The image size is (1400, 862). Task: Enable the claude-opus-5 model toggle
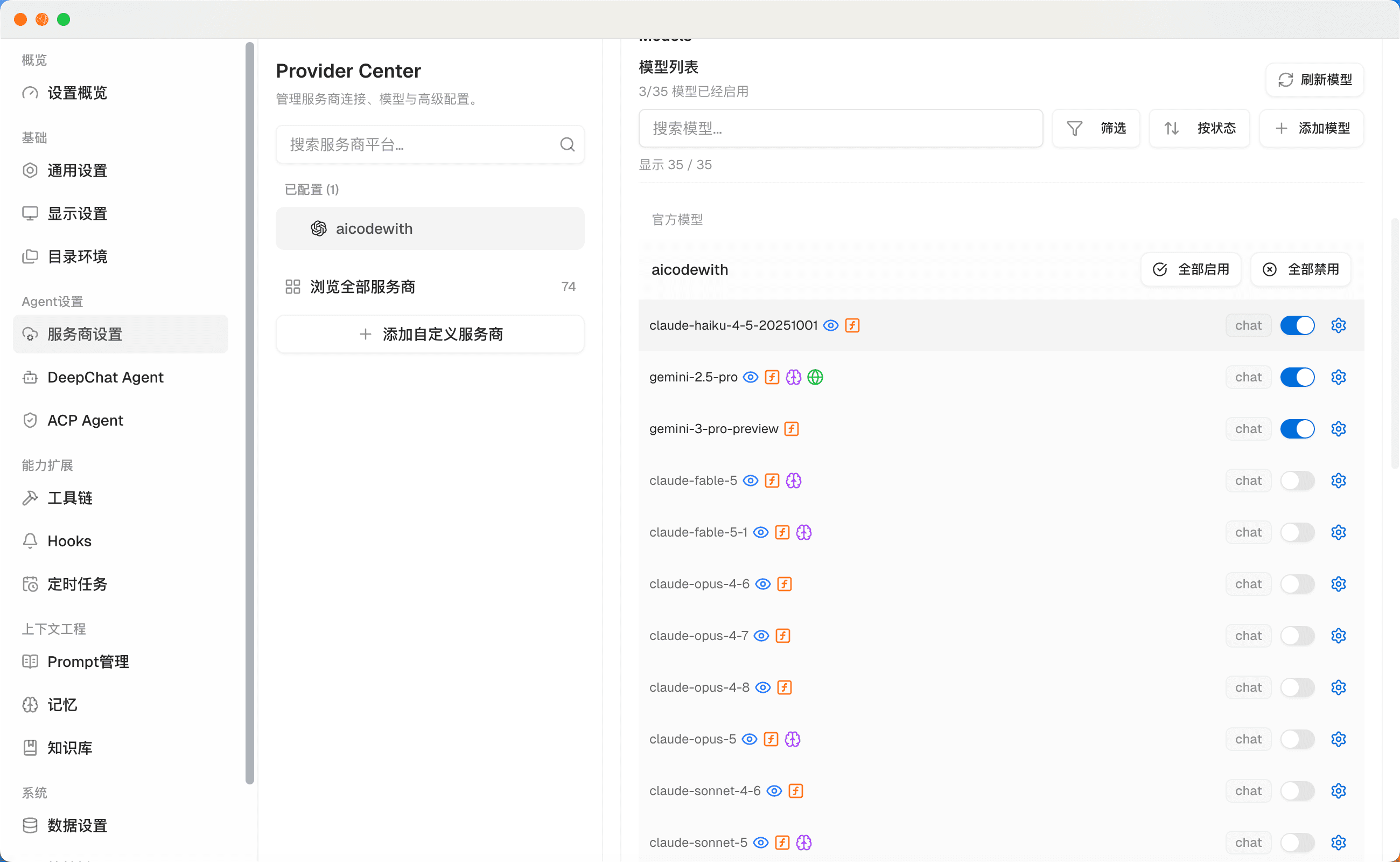click(x=1297, y=739)
